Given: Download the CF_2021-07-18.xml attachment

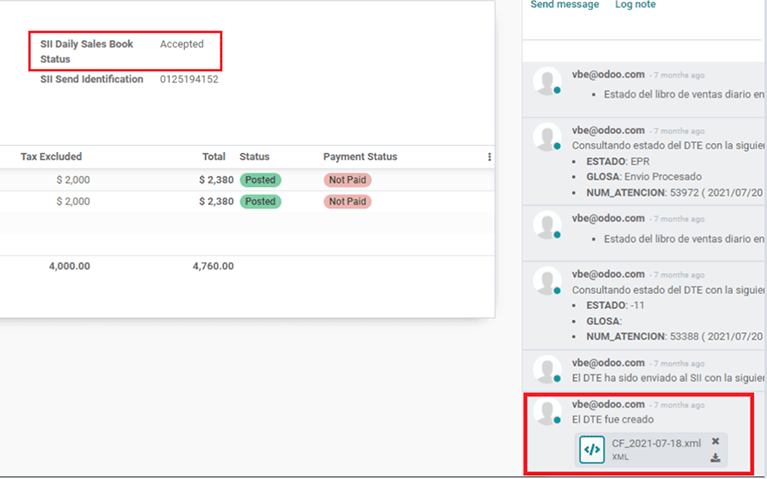Looking at the screenshot, I should (715, 458).
